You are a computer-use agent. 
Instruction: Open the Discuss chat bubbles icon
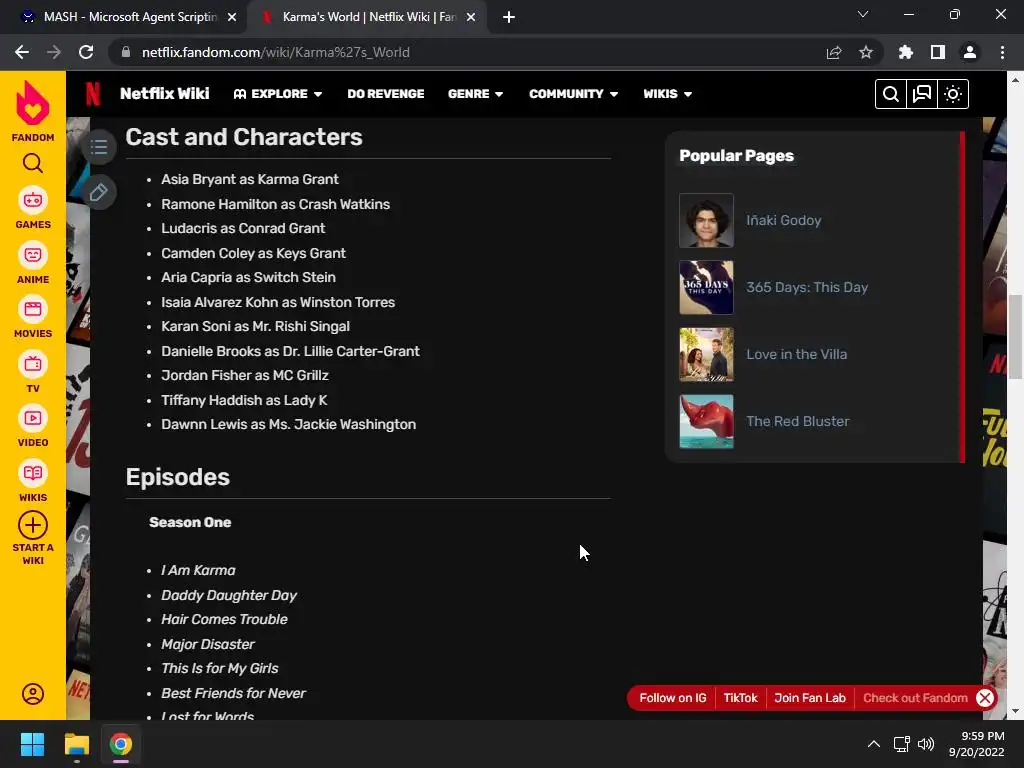tap(921, 94)
